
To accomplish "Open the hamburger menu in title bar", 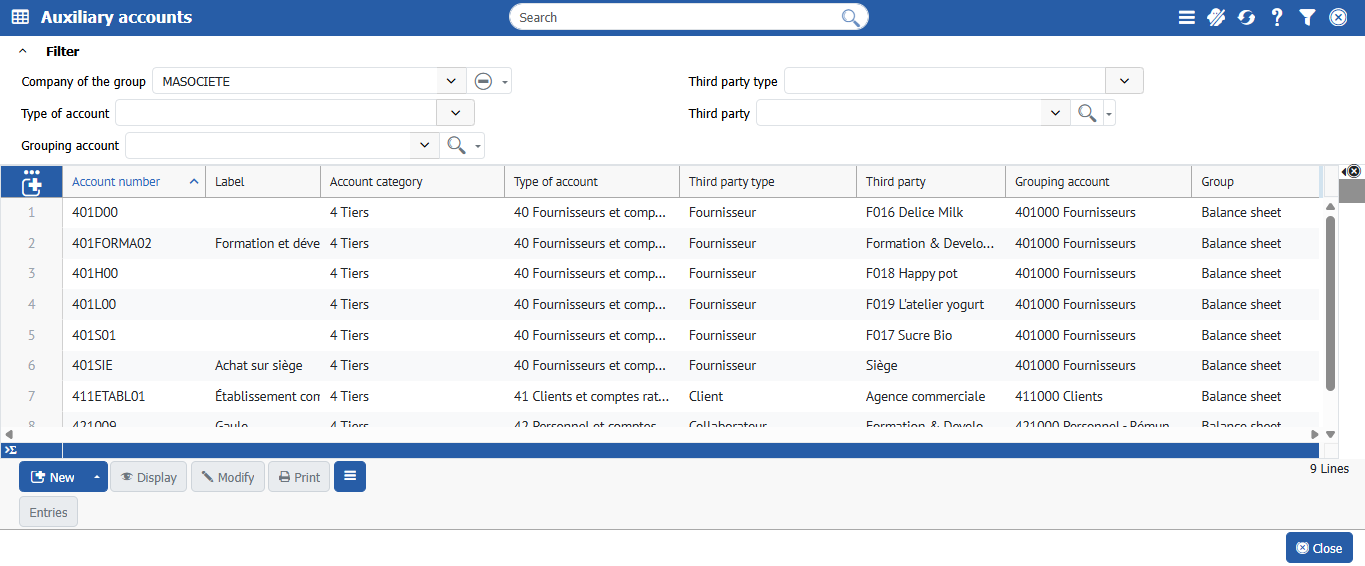I will pyautogui.click(x=1186, y=17).
